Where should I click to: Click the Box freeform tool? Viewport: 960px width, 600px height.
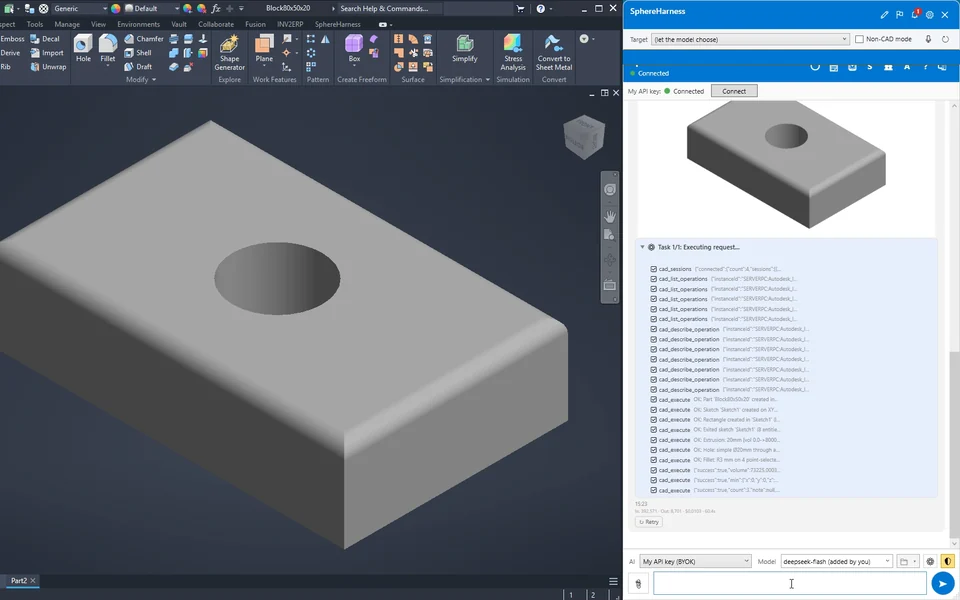(354, 48)
